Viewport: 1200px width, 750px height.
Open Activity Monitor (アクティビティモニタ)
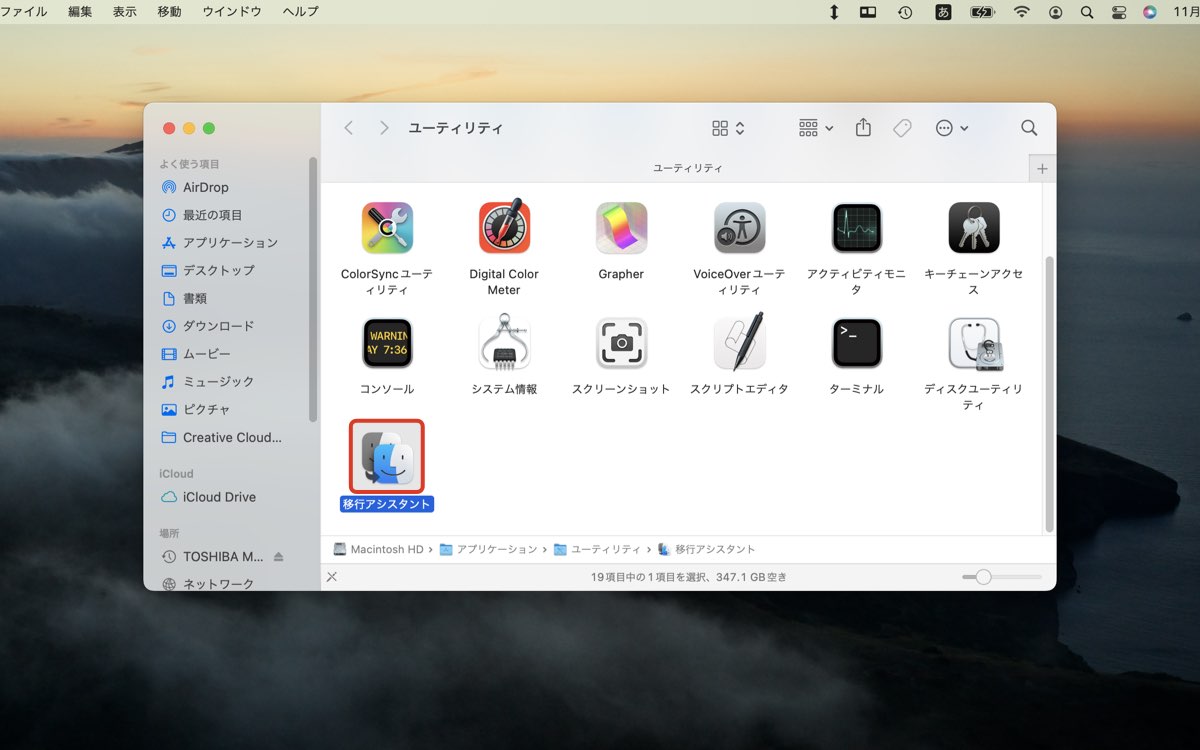point(856,227)
